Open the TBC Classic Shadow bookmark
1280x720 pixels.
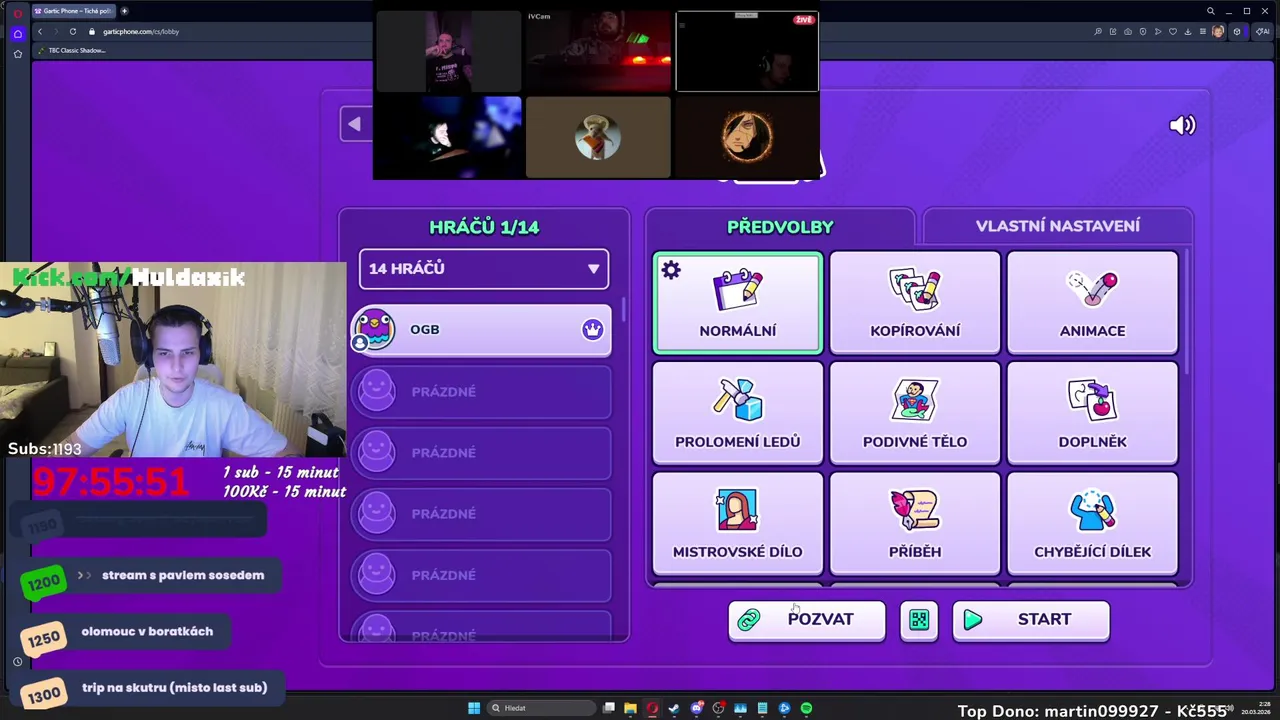[x=72, y=50]
